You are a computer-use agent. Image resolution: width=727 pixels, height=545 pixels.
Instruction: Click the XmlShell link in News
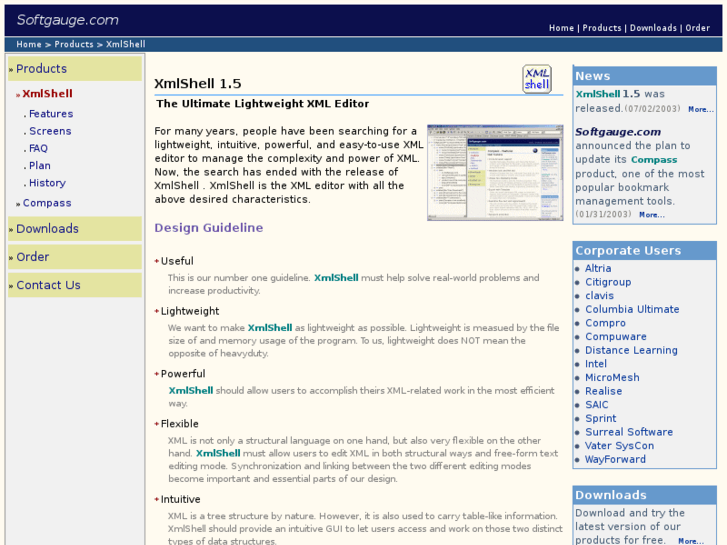click(598, 94)
